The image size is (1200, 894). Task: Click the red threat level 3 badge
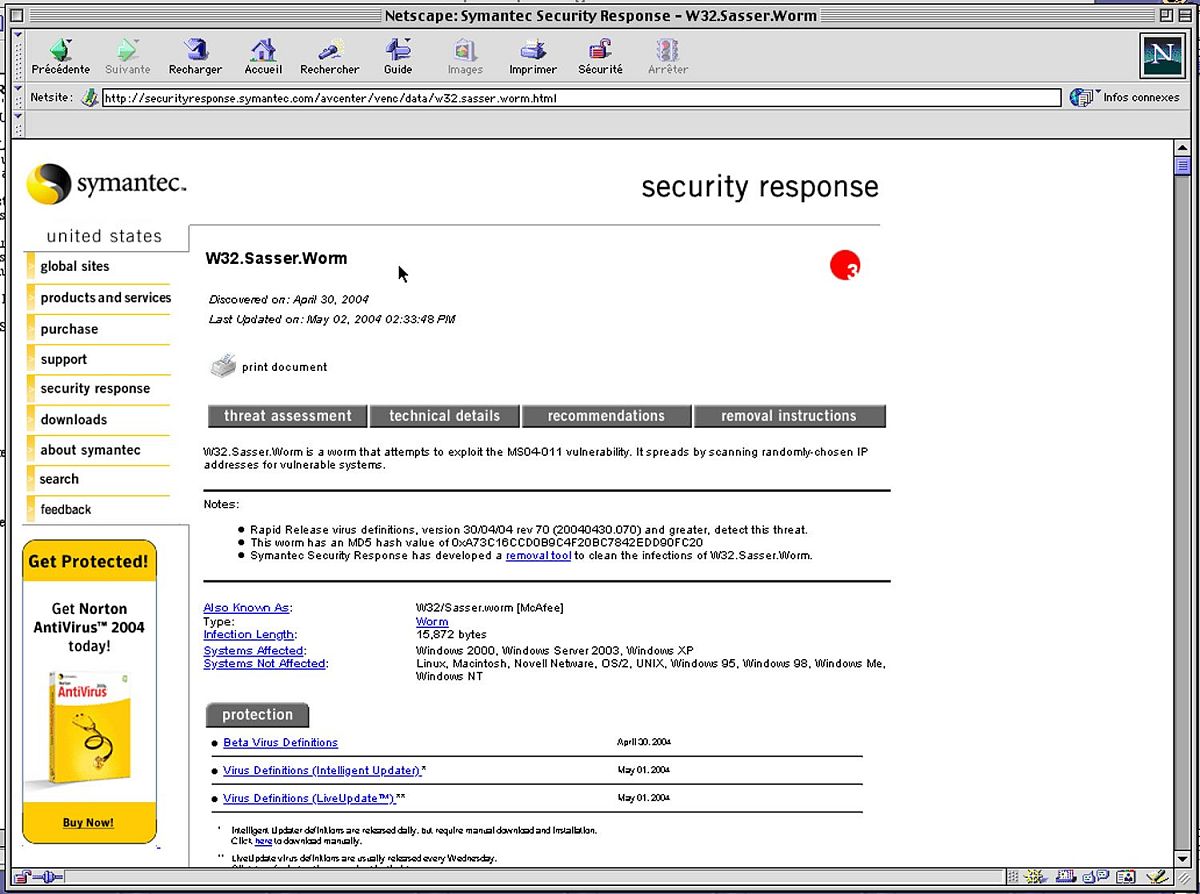(845, 265)
